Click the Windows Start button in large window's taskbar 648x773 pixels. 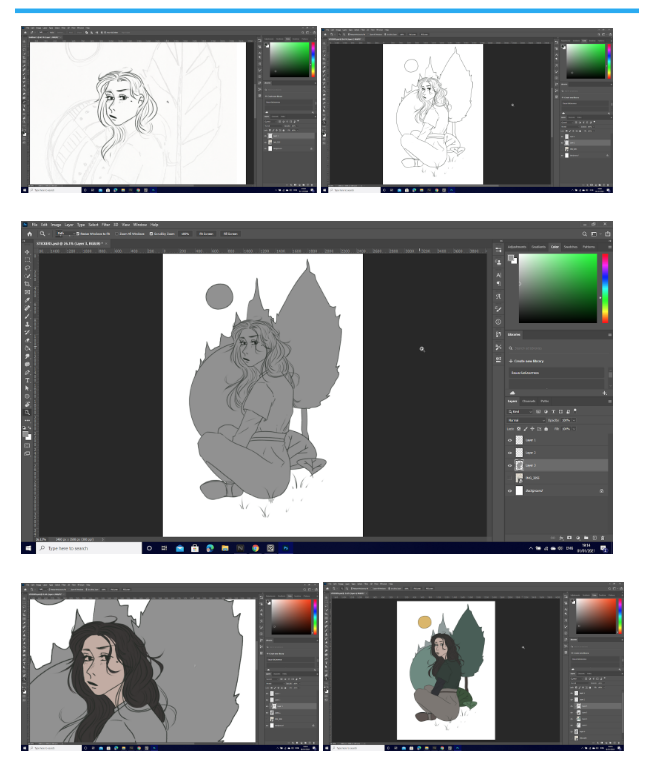28,548
